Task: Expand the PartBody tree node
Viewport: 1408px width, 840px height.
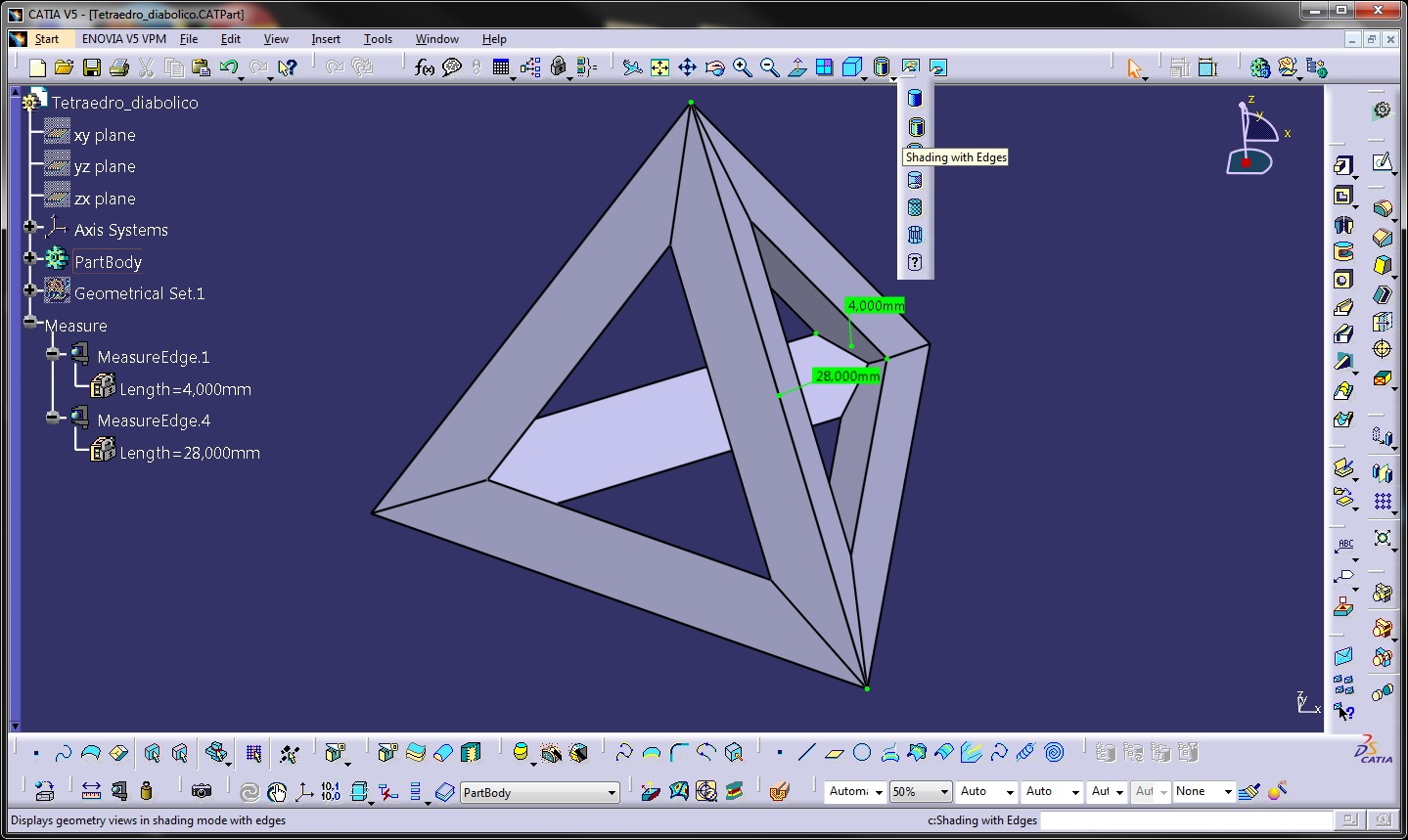Action: (30, 259)
